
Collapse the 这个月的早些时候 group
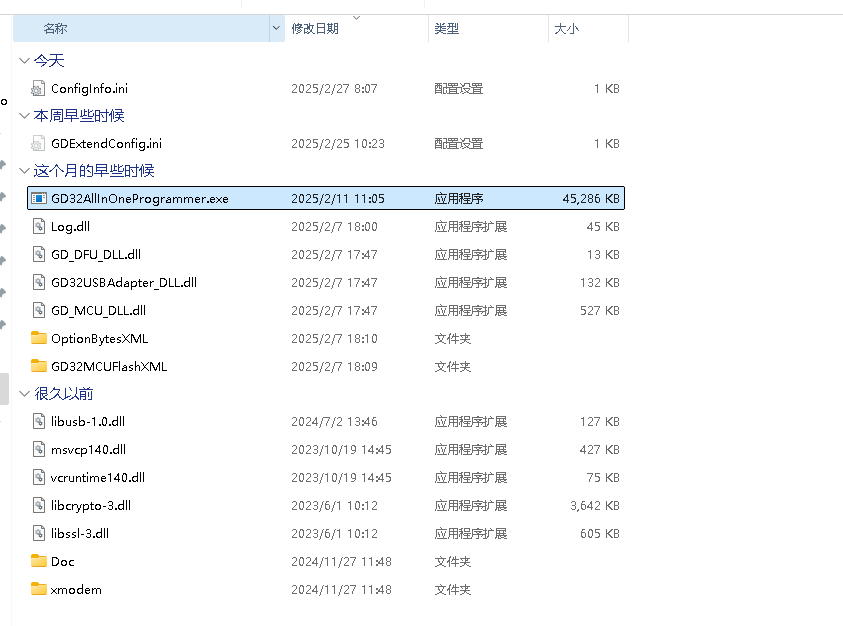pos(24,171)
